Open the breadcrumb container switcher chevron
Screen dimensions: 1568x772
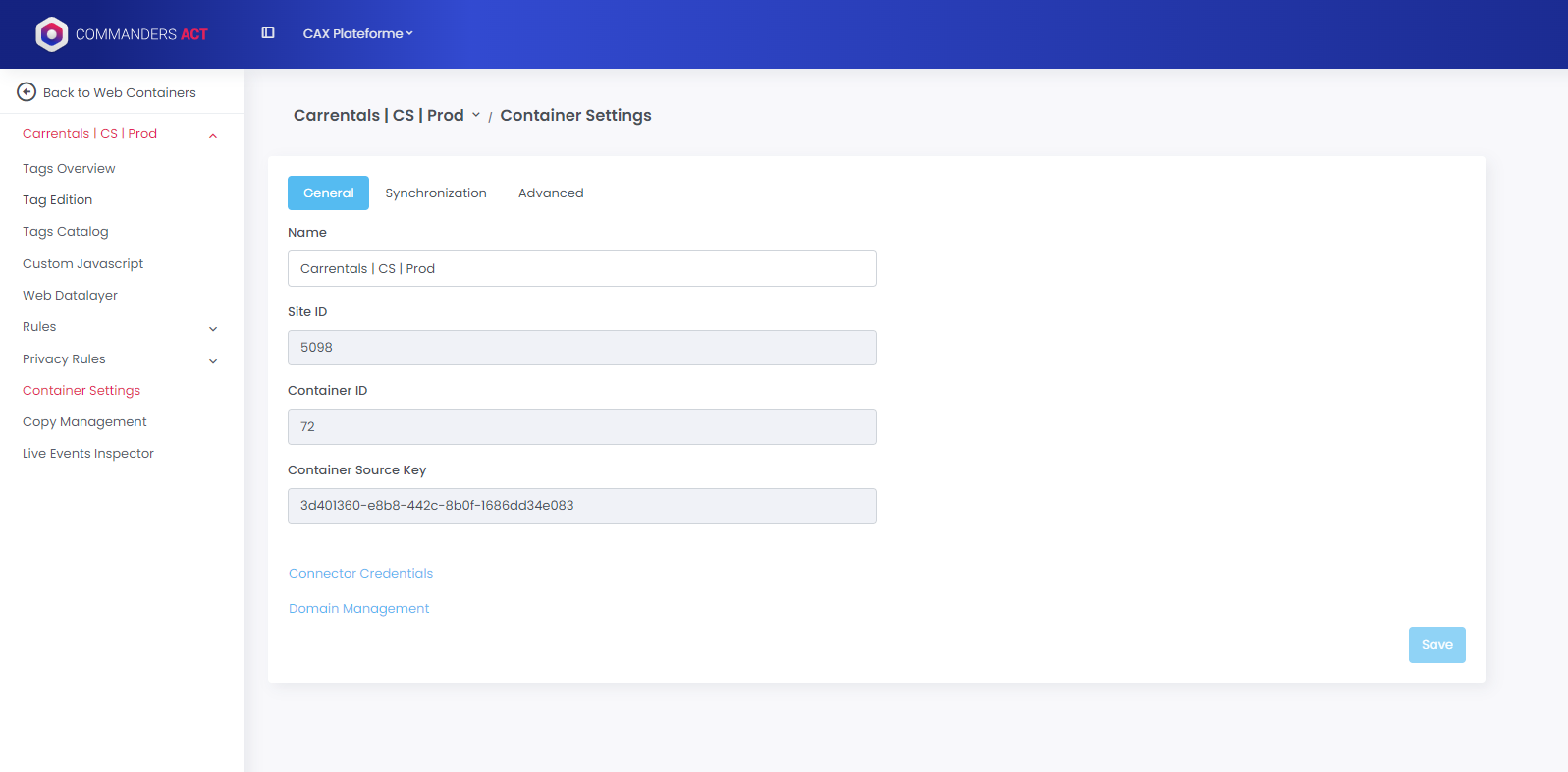[x=476, y=115]
